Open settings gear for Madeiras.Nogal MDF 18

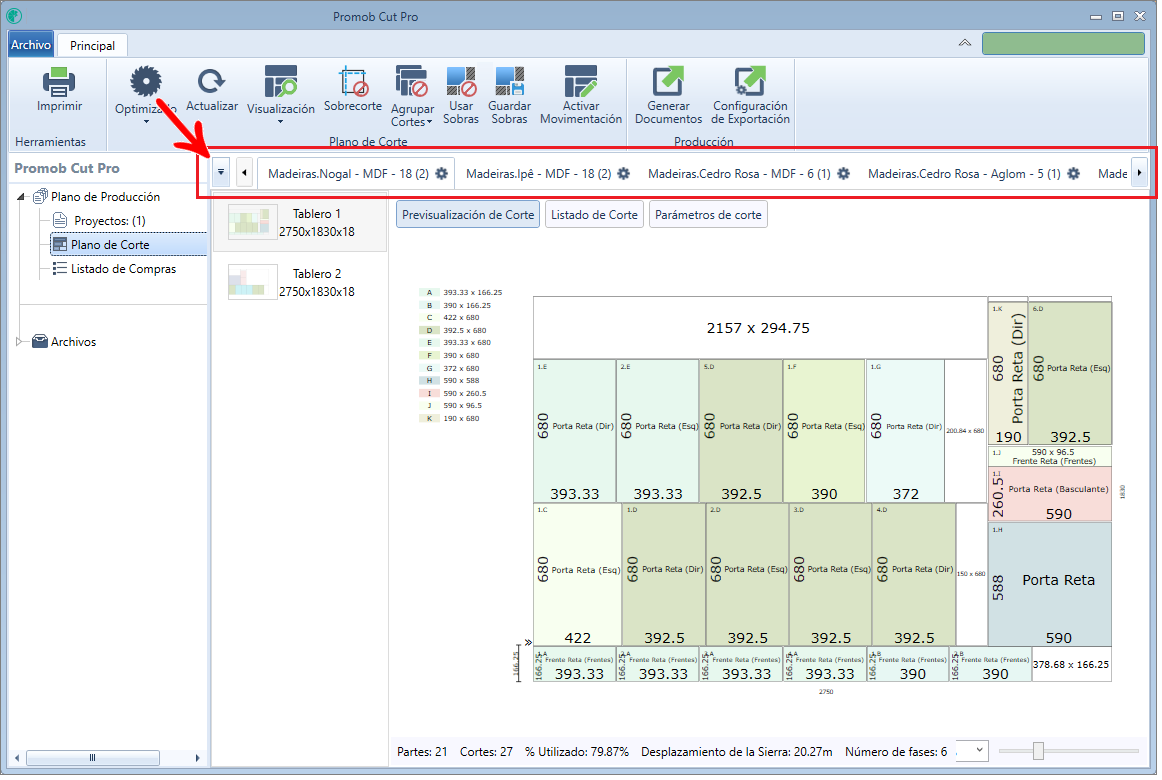tap(442, 173)
